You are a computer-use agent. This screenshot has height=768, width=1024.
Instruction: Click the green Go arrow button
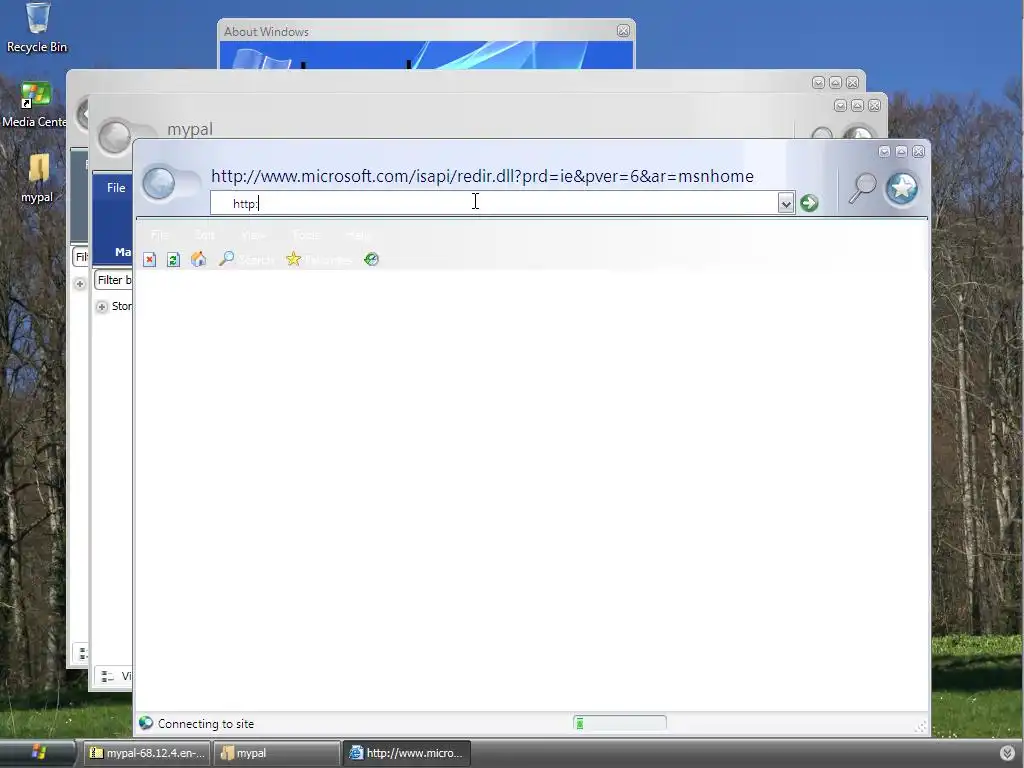(x=809, y=203)
